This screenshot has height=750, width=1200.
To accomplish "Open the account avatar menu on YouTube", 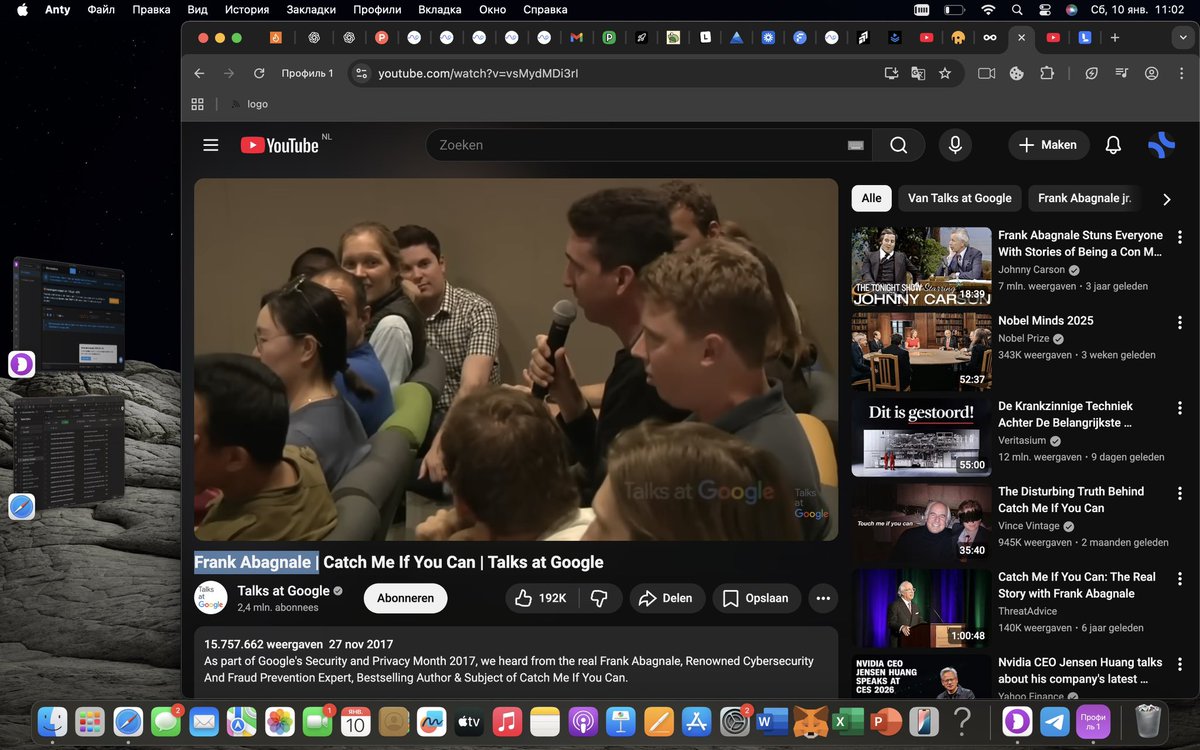I will [x=1161, y=145].
